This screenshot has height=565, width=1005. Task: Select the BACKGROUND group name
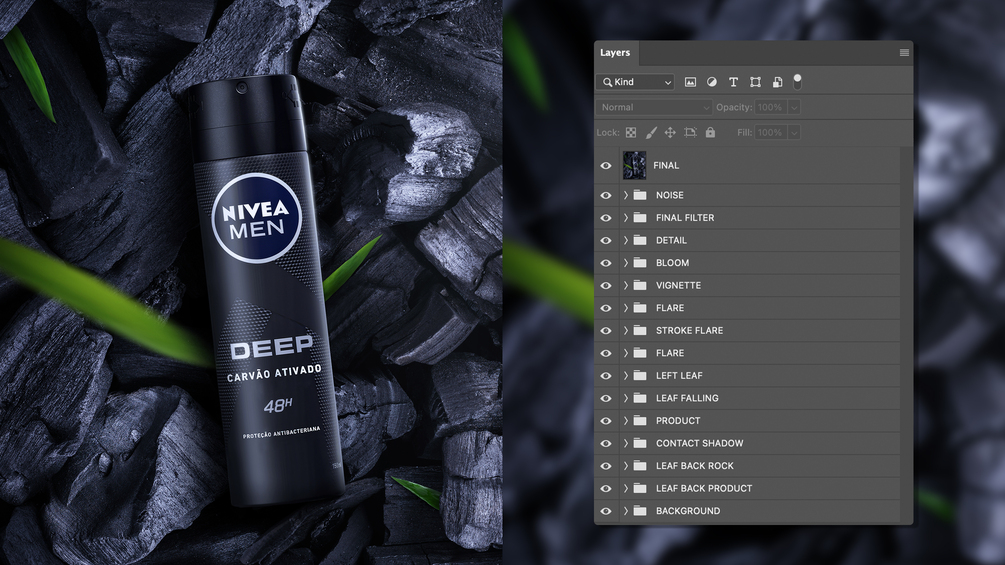[x=688, y=511]
